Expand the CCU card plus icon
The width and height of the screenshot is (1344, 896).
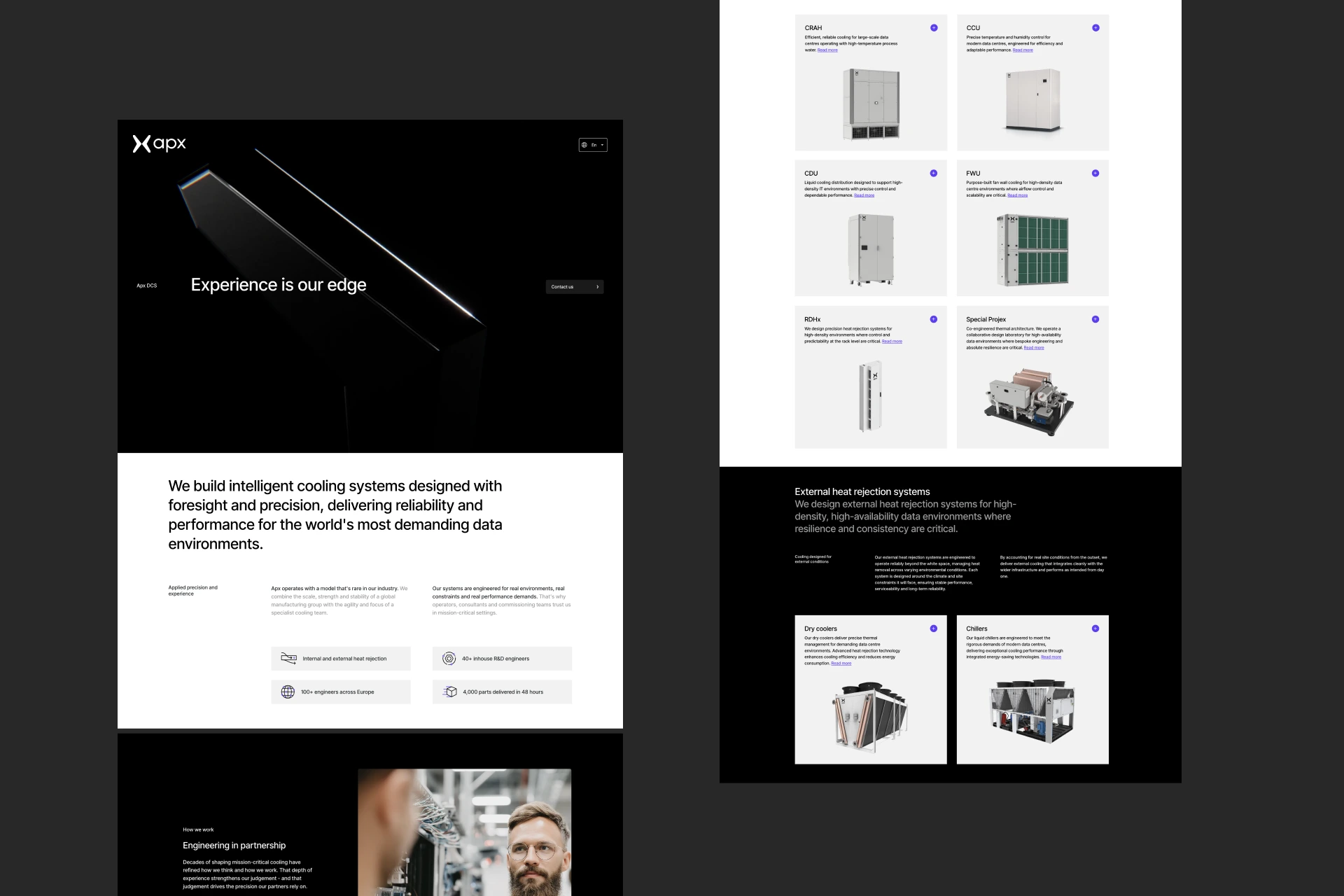1095,28
